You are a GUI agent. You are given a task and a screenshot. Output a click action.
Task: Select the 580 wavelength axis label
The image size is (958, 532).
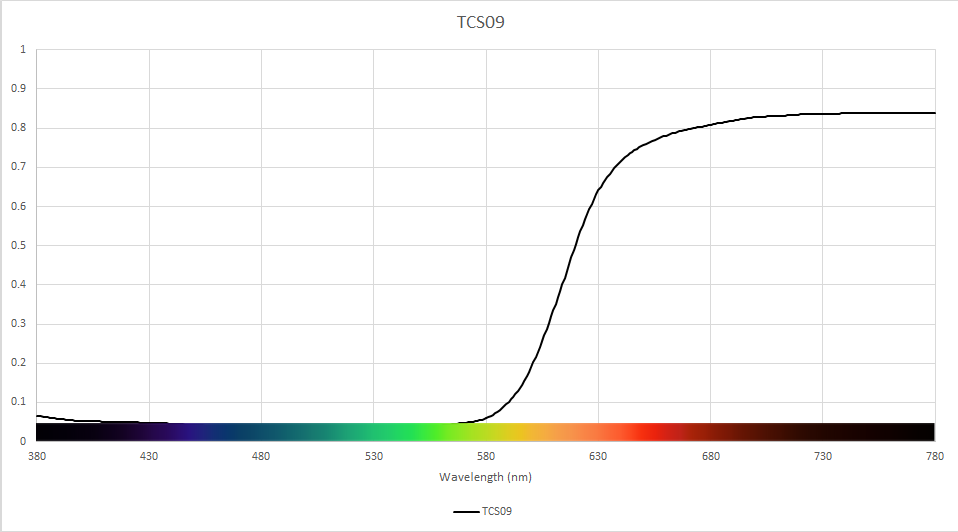(486, 456)
